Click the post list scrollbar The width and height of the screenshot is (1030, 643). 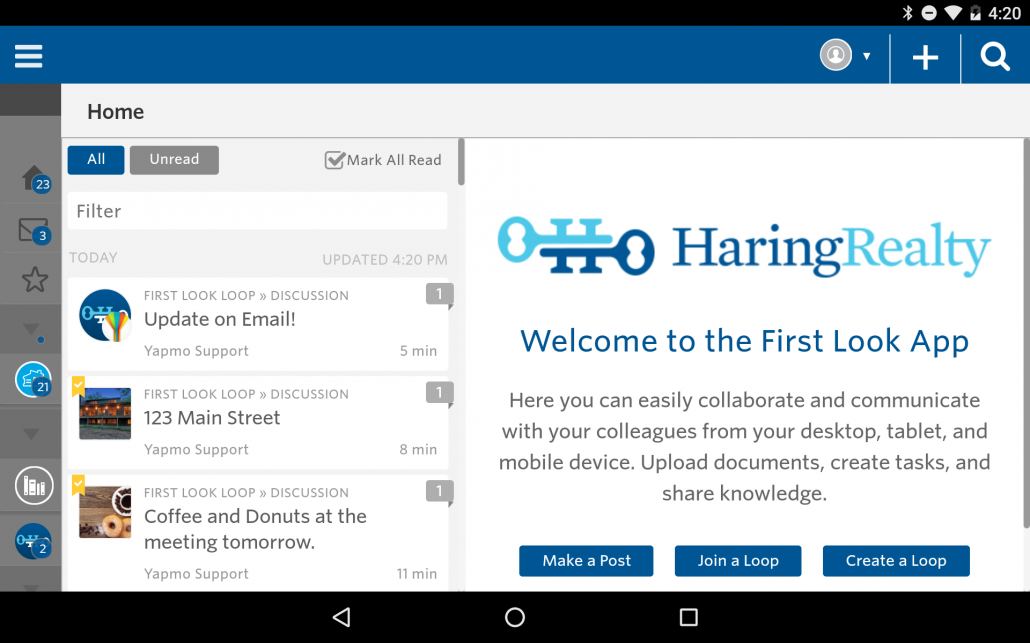(461, 162)
